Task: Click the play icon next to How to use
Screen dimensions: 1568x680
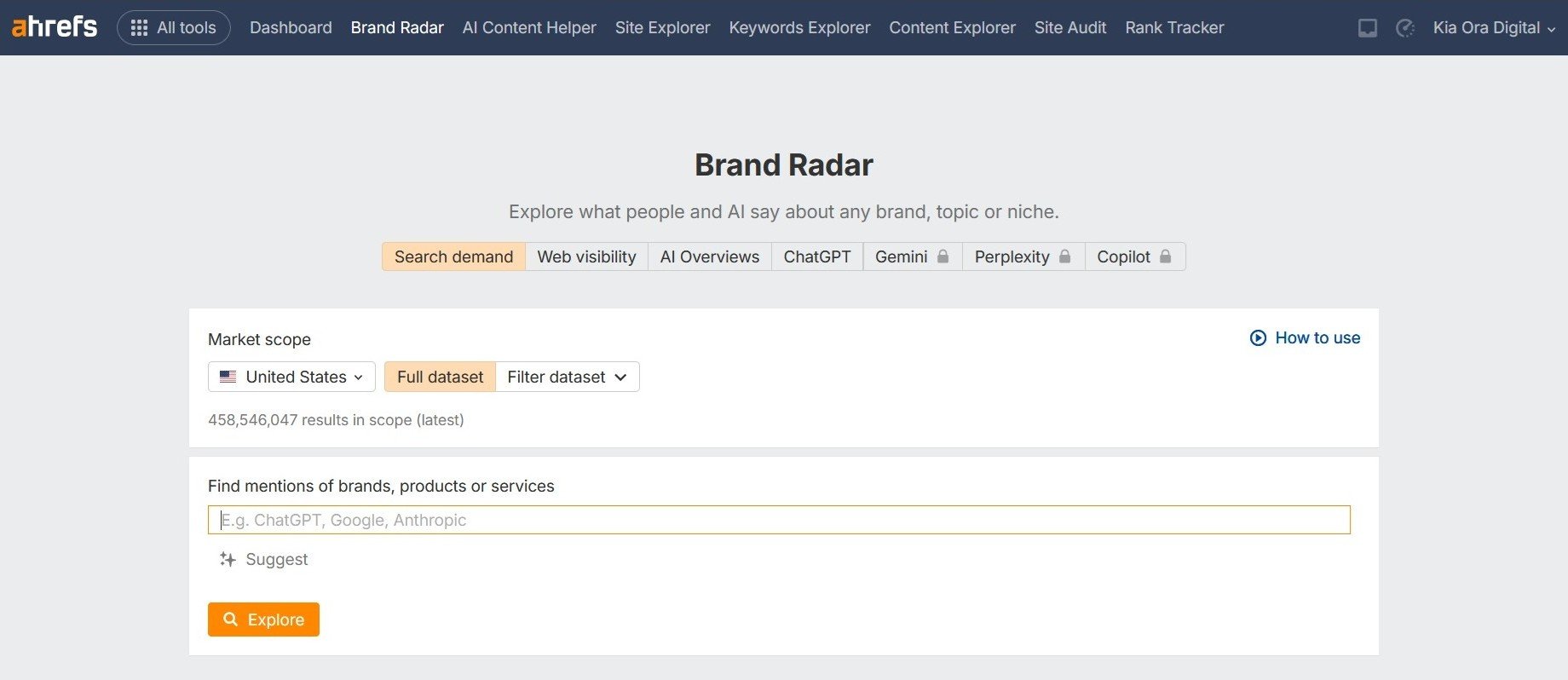Action: point(1258,338)
